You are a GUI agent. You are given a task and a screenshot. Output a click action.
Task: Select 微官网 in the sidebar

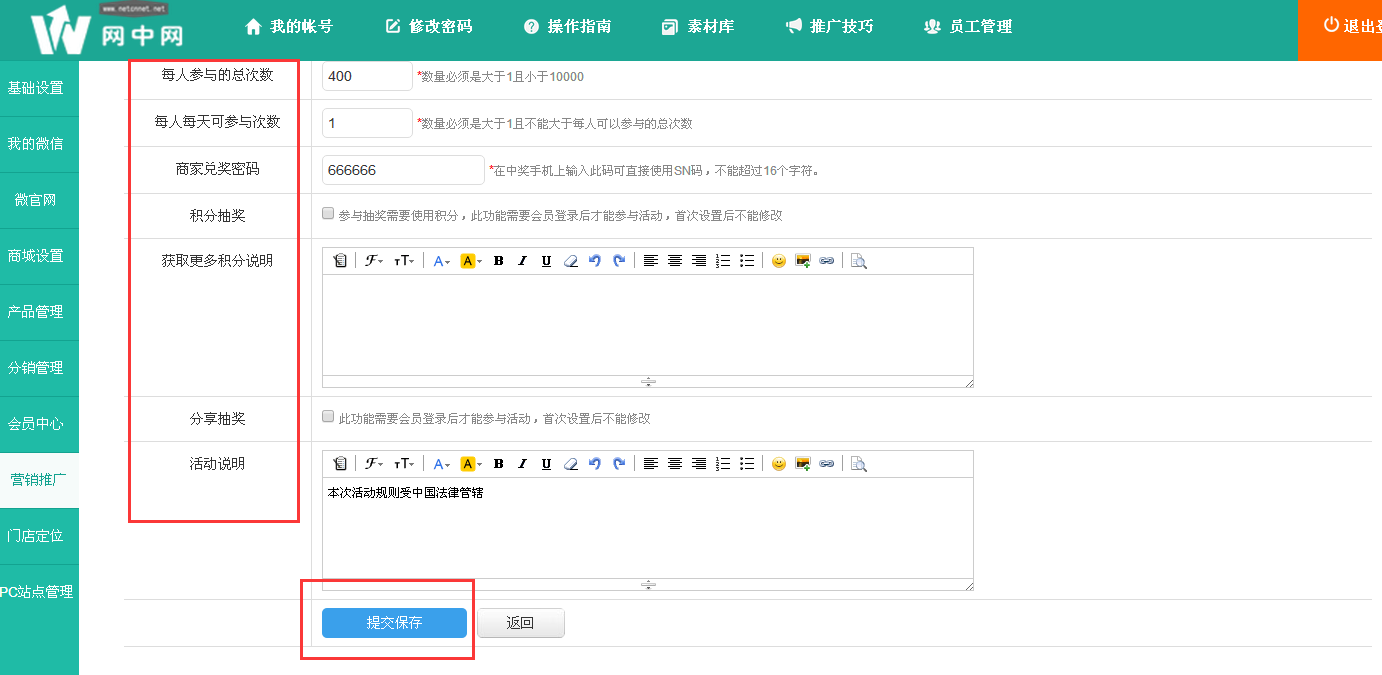(39, 200)
